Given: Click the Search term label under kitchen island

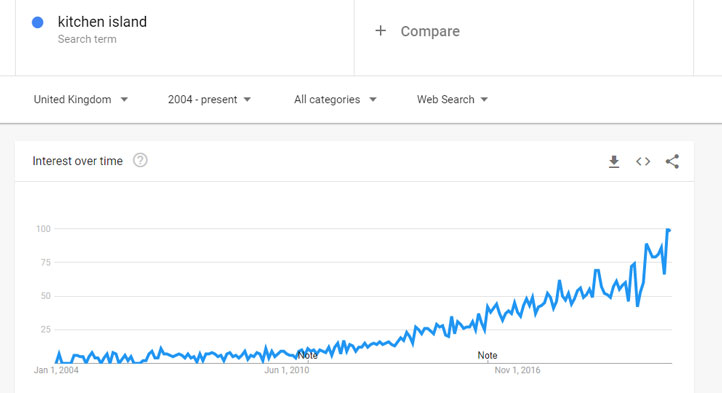Looking at the screenshot, I should click(x=87, y=39).
